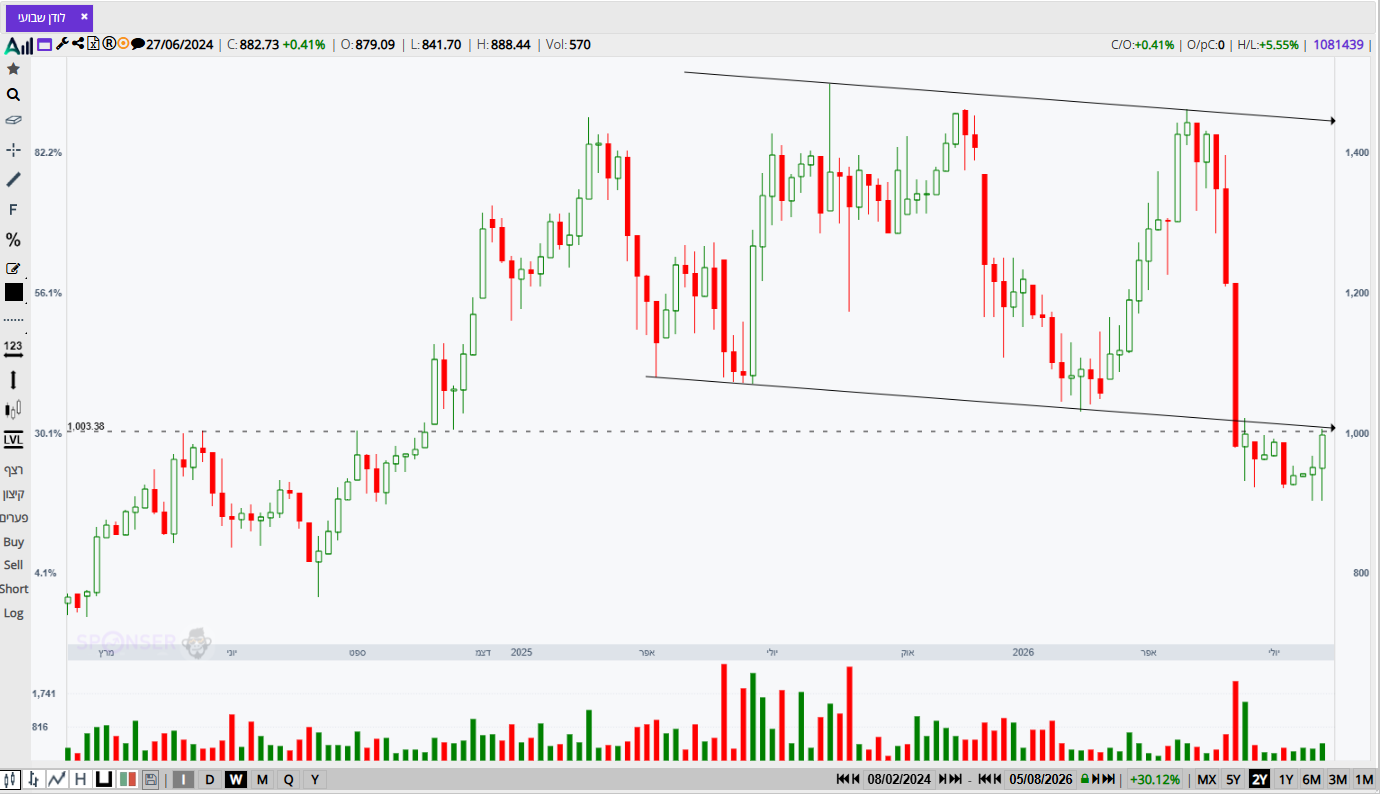1382x796 pixels.
Task: Set range to 5Y
Action: pyautogui.click(x=1233, y=779)
